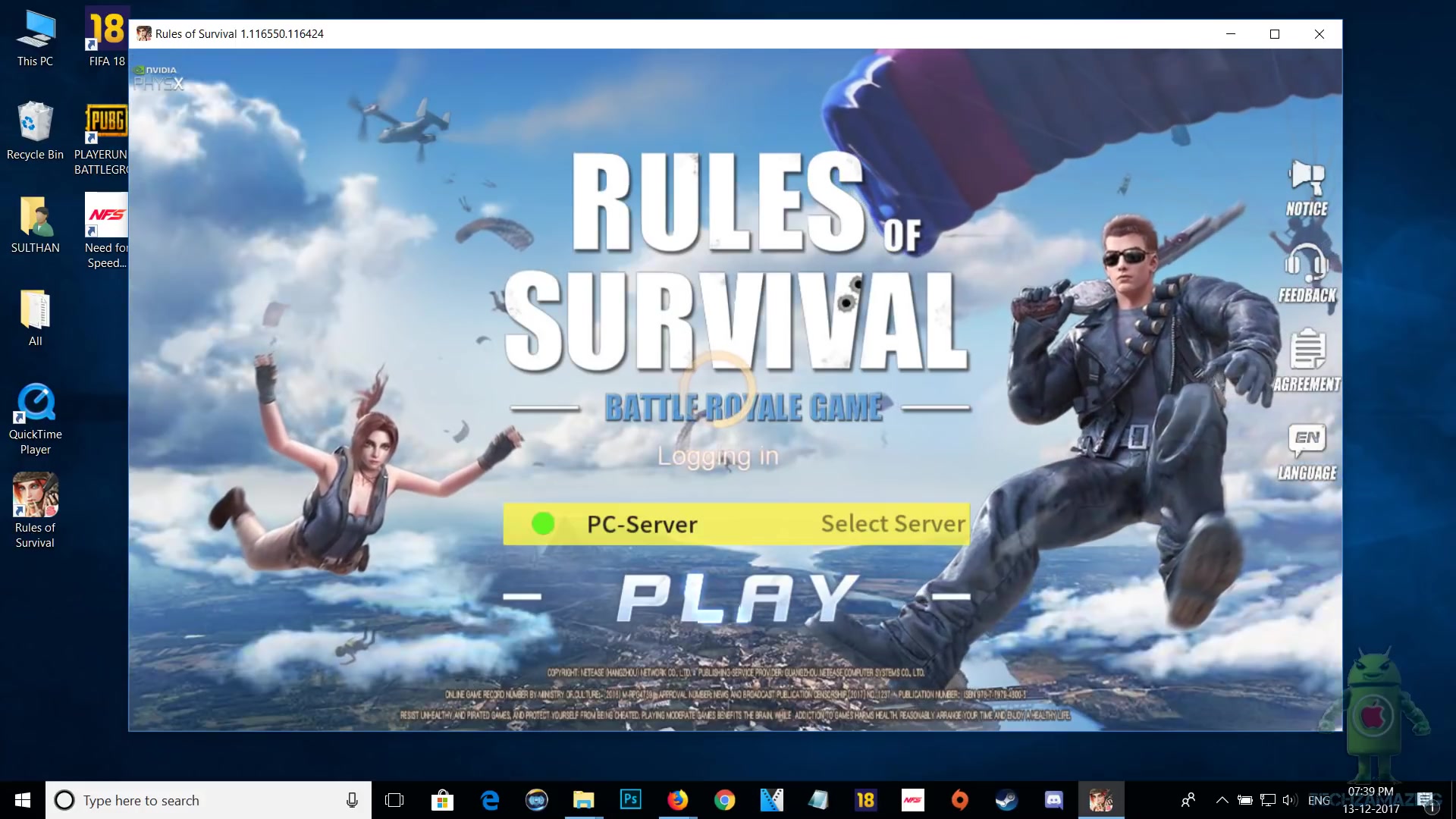
Task: Click the ENG language indicator
Action: [x=1319, y=800]
